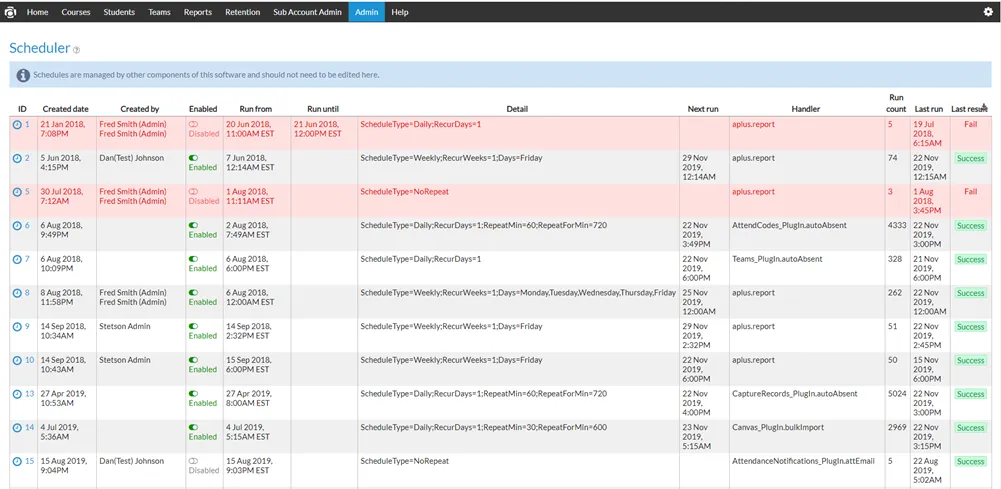Click clock icon for schedule ID 10
The width and height of the screenshot is (1001, 489).
17,360
